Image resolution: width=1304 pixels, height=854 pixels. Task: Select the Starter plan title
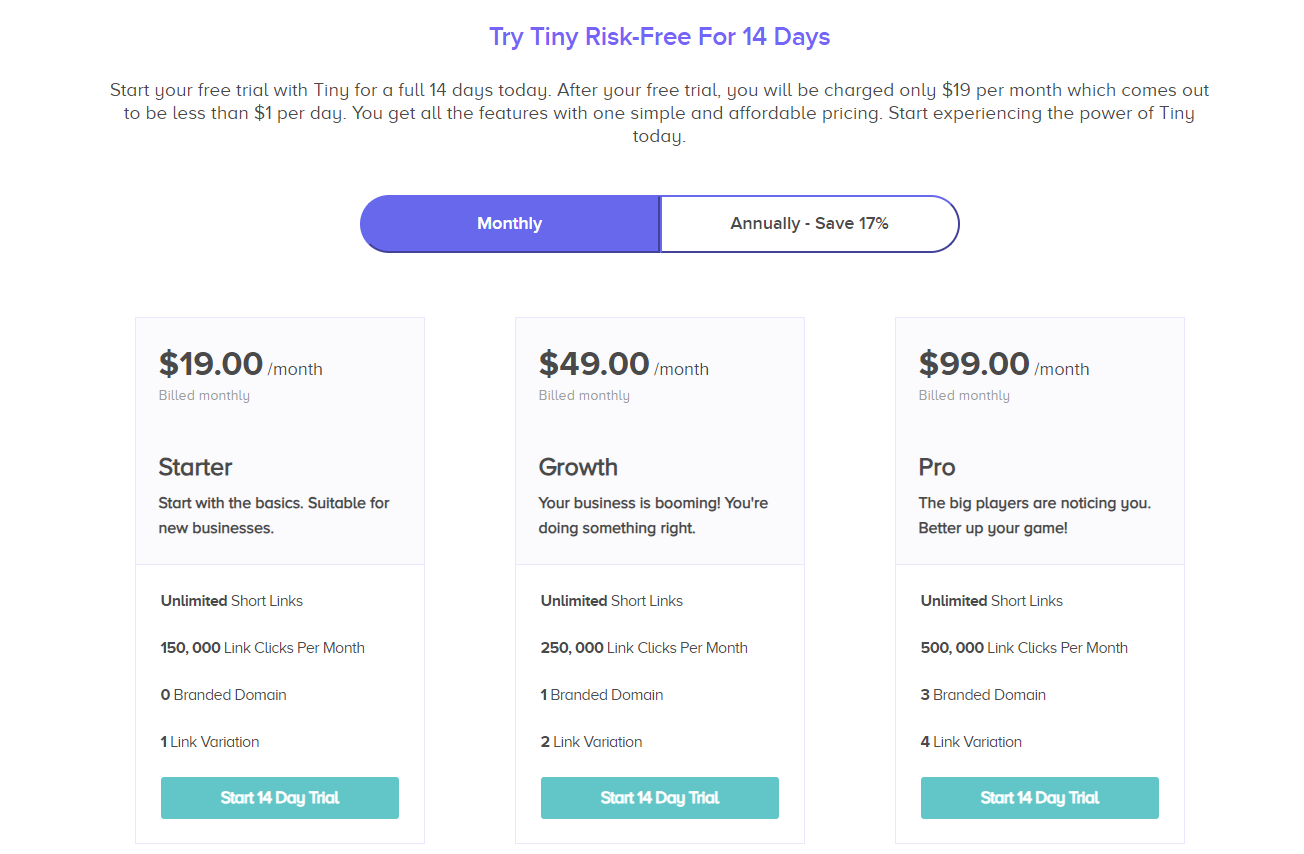(195, 467)
